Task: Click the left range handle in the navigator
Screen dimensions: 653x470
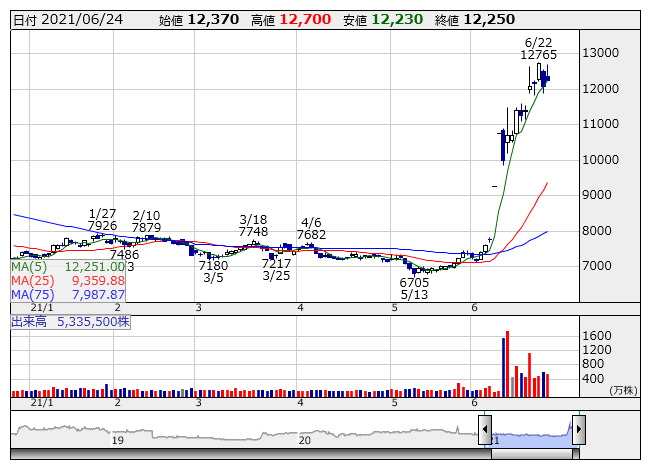Action: pos(486,430)
